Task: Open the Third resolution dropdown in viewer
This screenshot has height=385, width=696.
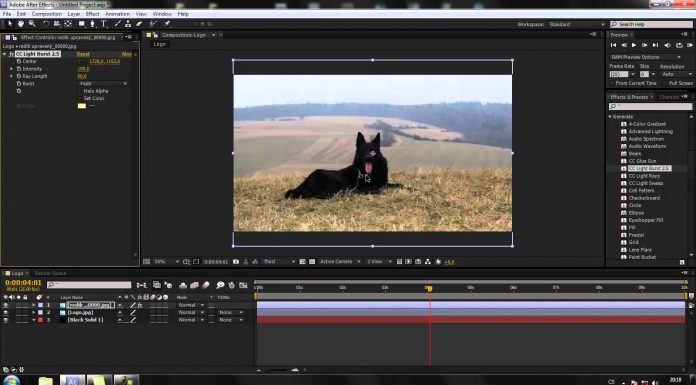Action: click(x=279, y=262)
